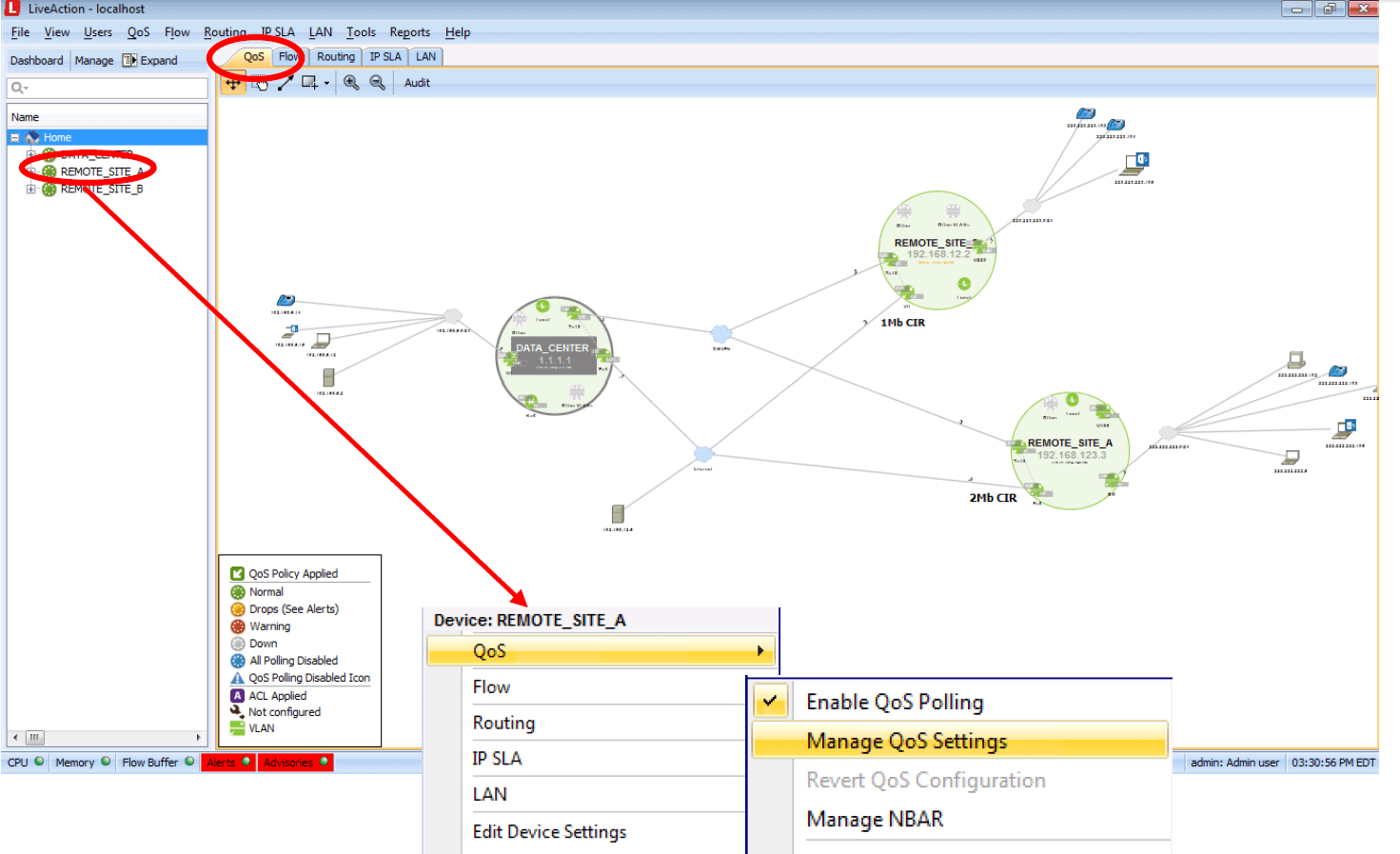The height and width of the screenshot is (854, 1400).
Task: Select REMOTE_SITE_A in the device tree
Action: 102,172
